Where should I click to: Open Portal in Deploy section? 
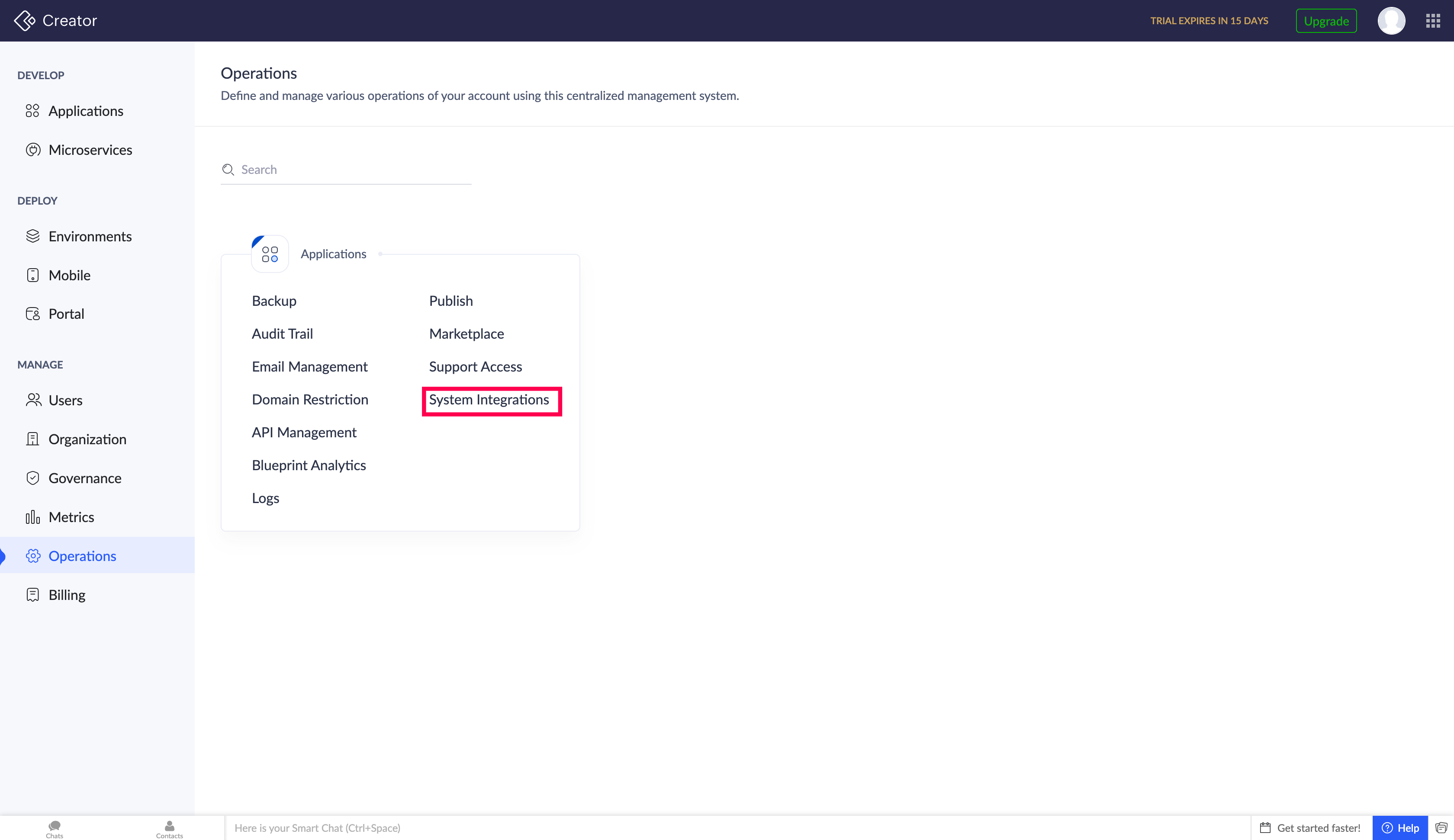click(x=66, y=314)
